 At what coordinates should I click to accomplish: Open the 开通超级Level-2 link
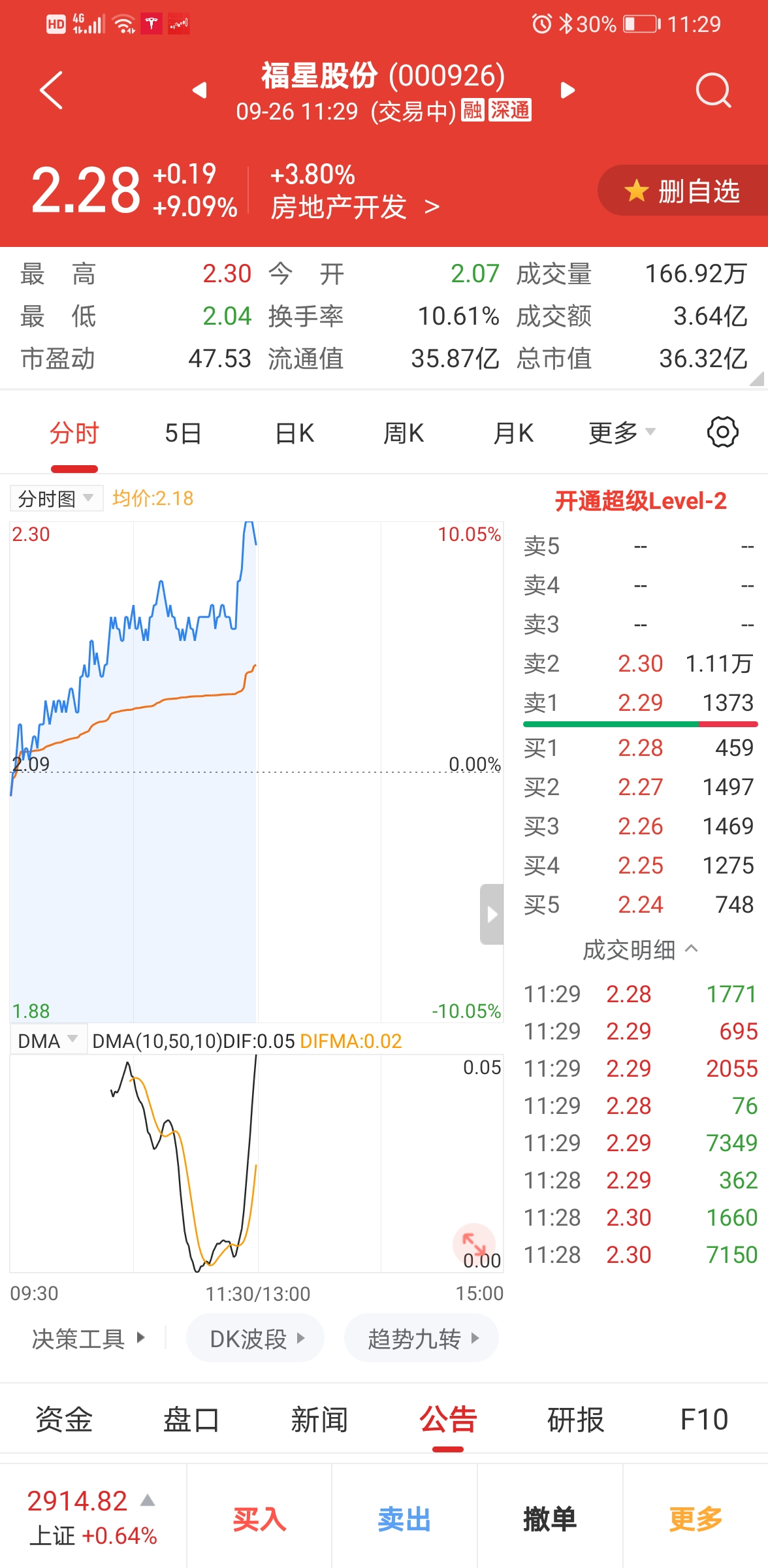point(640,501)
